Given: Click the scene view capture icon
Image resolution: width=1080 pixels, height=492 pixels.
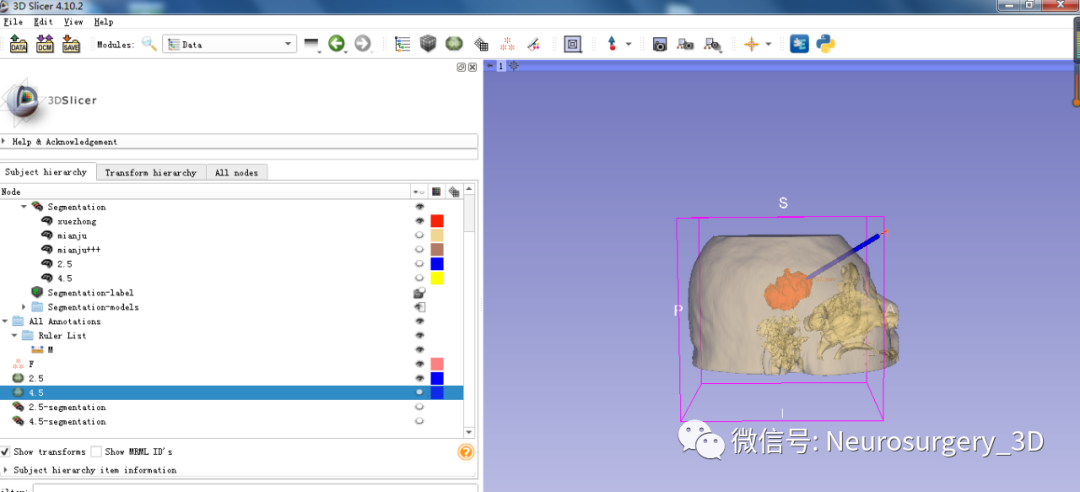Looking at the screenshot, I should [x=685, y=44].
